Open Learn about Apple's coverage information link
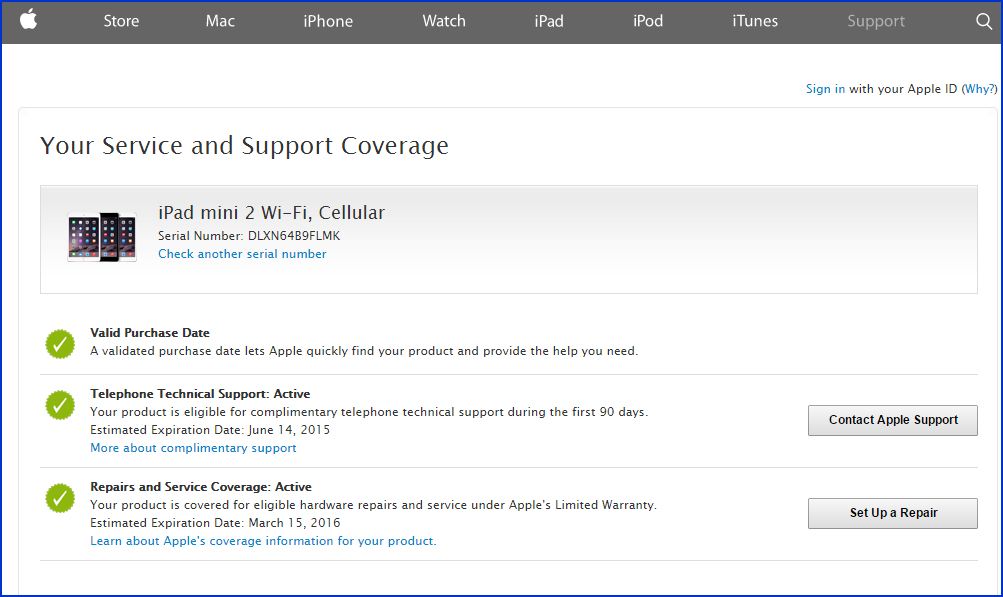Screen dimensions: 1003x597 pos(263,541)
